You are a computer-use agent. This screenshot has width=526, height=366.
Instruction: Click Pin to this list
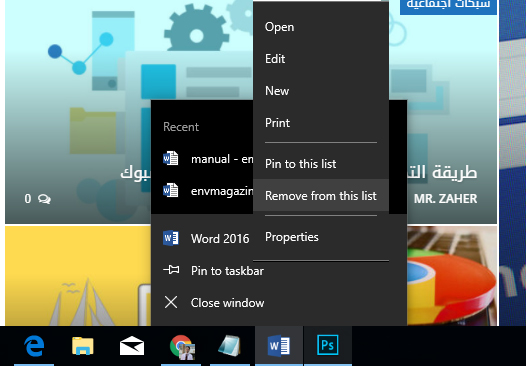321,164
